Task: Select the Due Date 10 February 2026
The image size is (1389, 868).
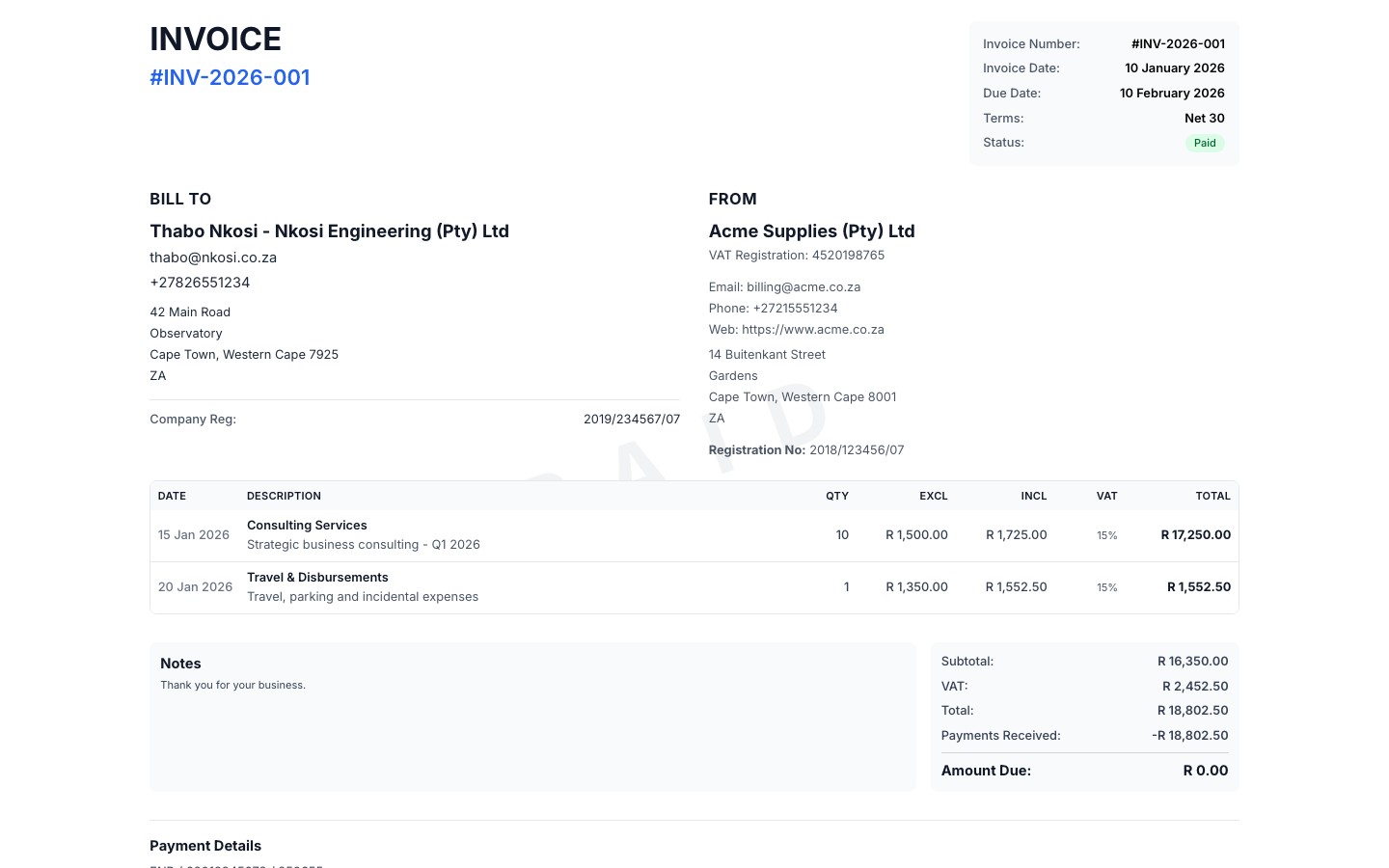Action: (x=1172, y=93)
